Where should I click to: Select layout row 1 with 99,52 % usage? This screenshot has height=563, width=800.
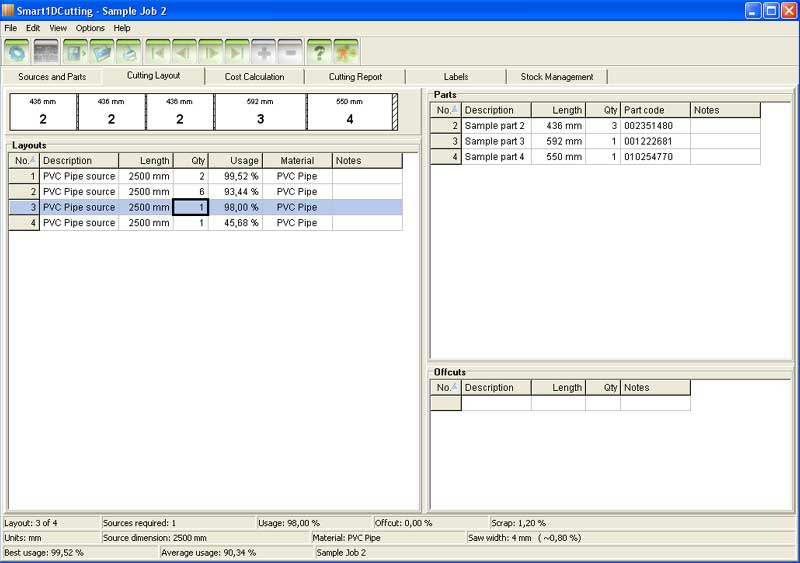point(206,176)
